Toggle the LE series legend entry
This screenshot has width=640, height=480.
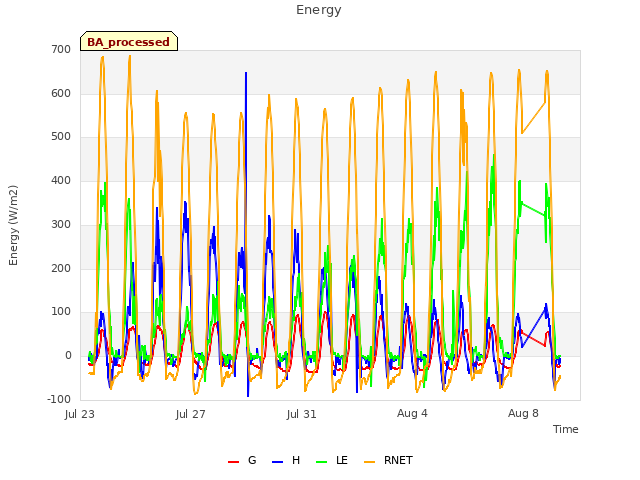[x=332, y=460]
